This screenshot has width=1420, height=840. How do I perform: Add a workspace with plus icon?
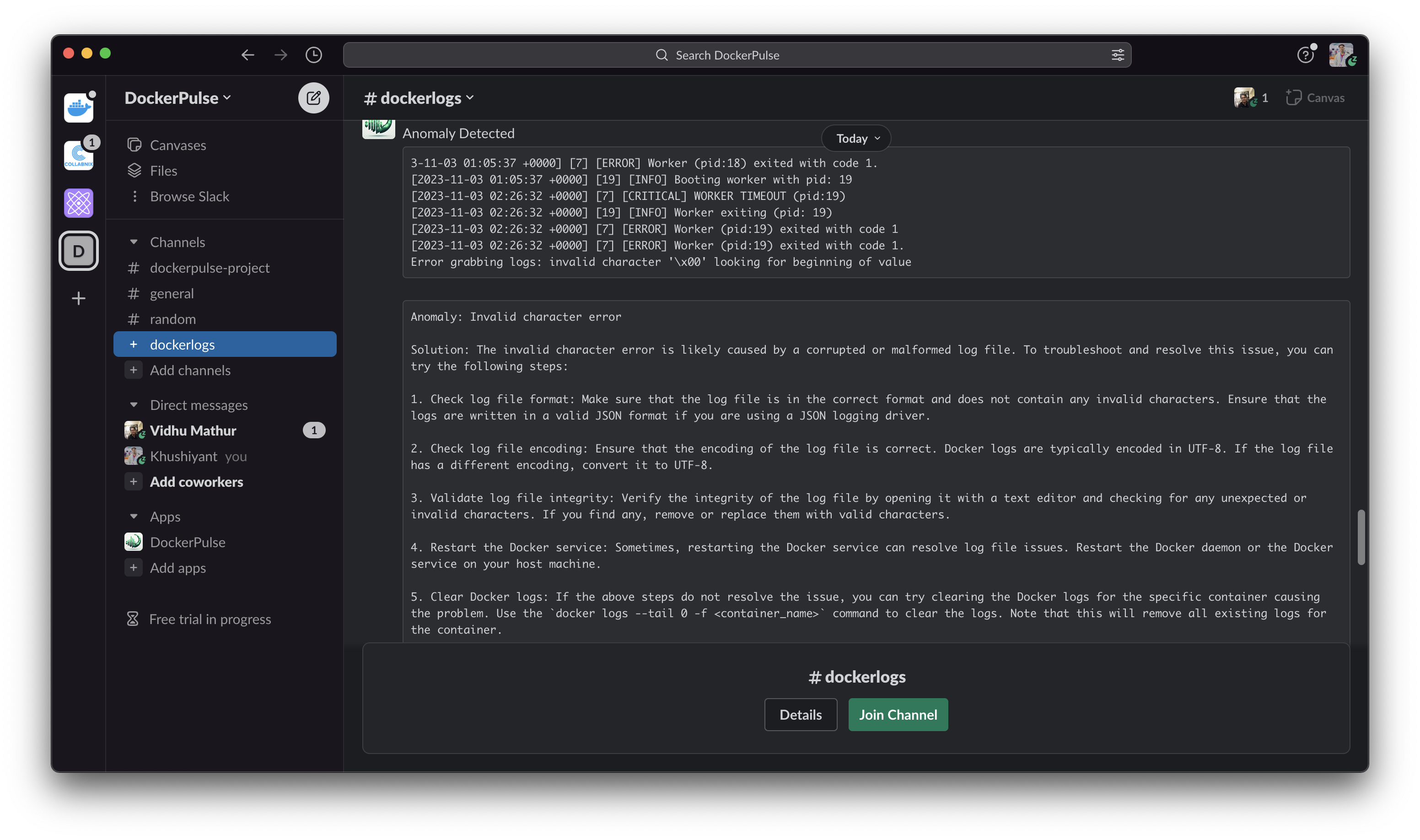pyautogui.click(x=79, y=298)
